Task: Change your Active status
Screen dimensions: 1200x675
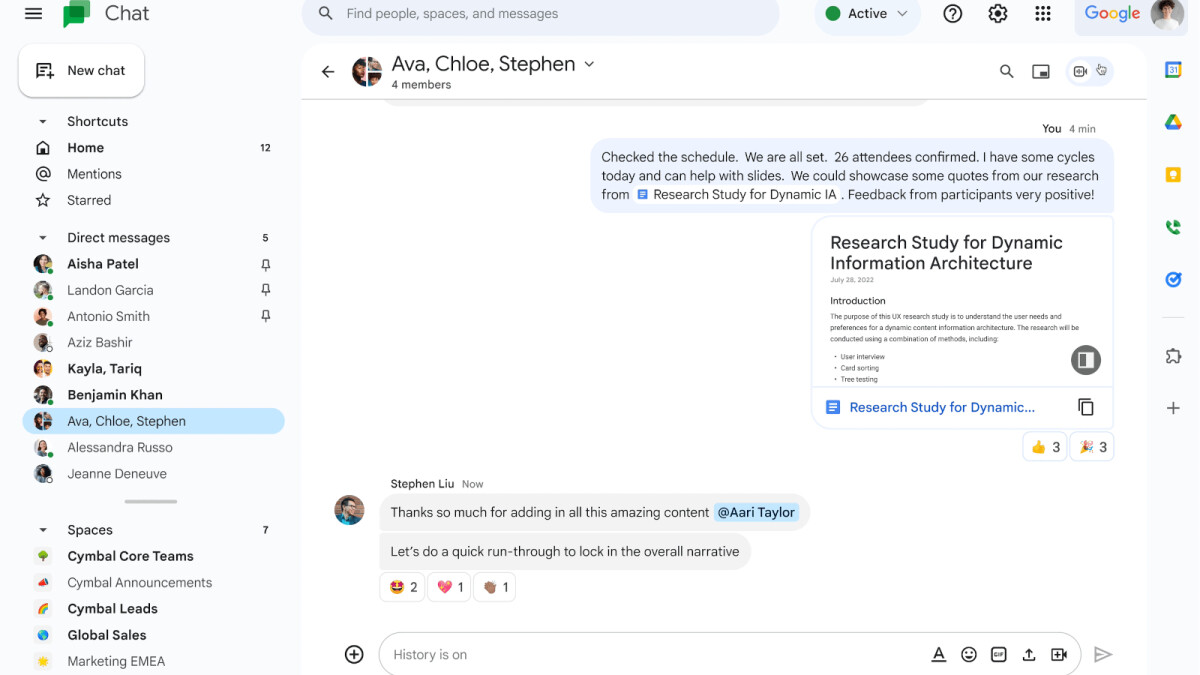Action: (866, 14)
